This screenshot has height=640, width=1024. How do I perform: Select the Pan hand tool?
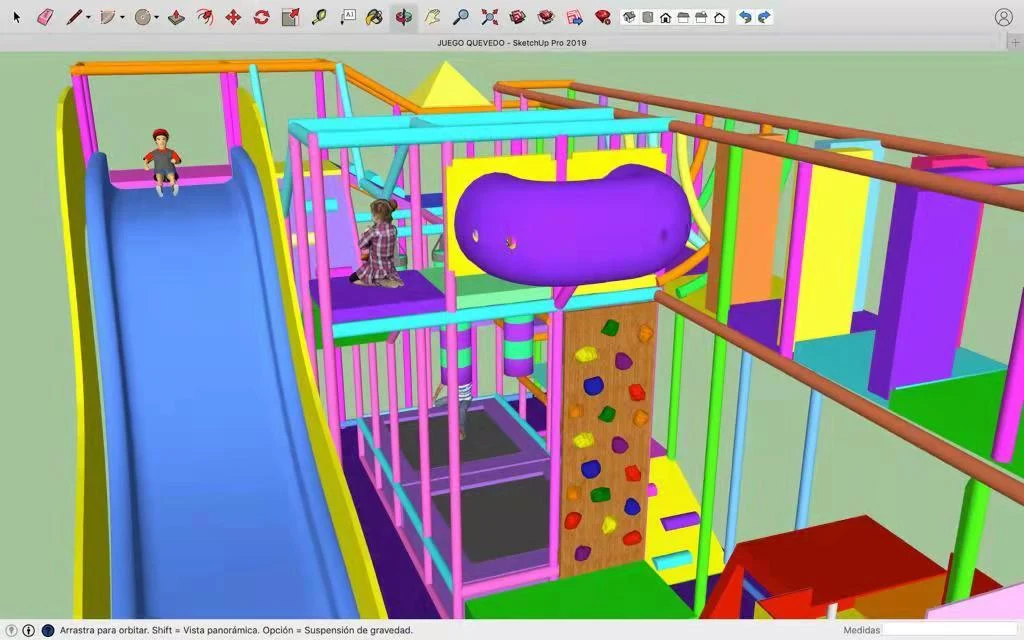pos(432,17)
